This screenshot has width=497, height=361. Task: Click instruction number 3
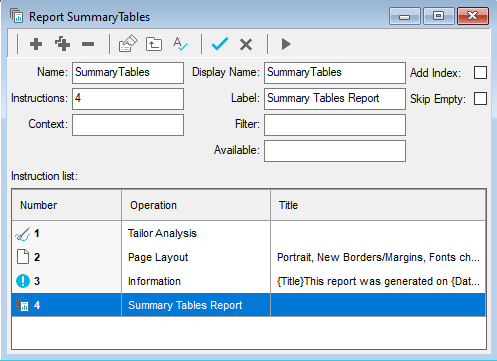point(37,281)
